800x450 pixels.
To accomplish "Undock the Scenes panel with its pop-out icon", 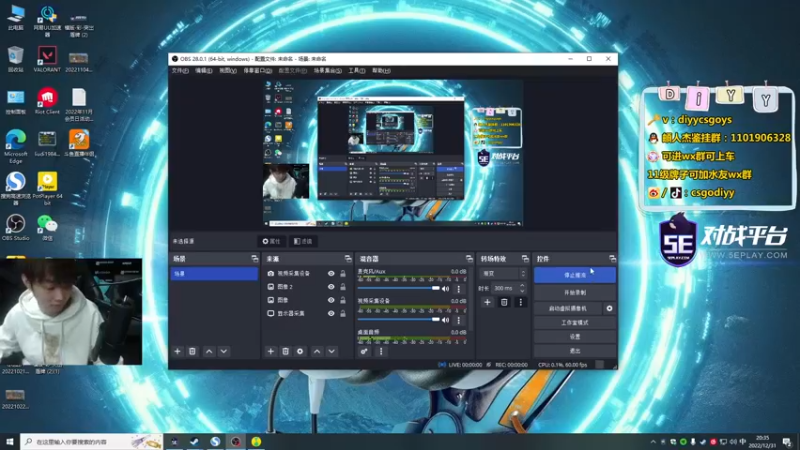I will coord(255,259).
